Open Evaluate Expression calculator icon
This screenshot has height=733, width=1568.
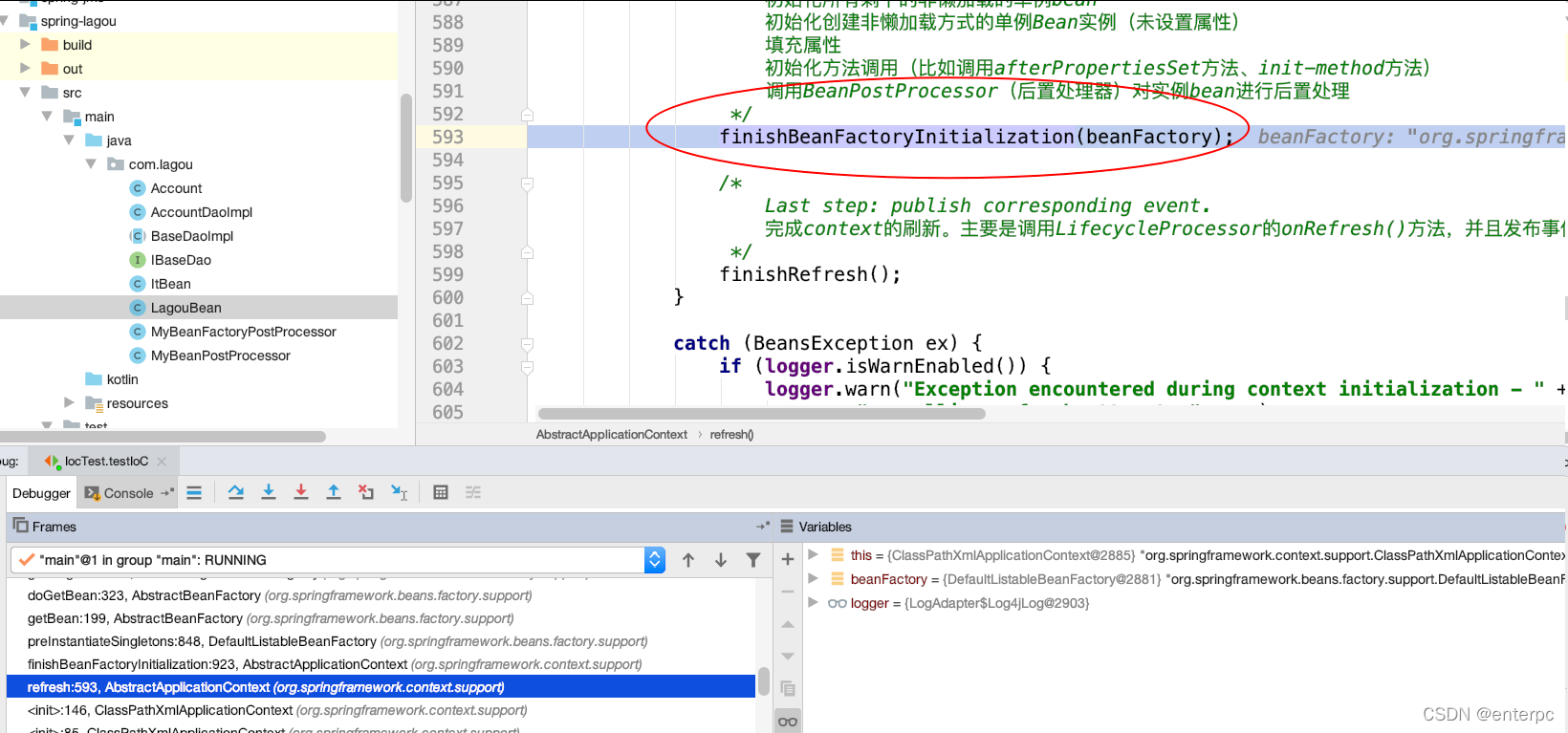coord(441,492)
